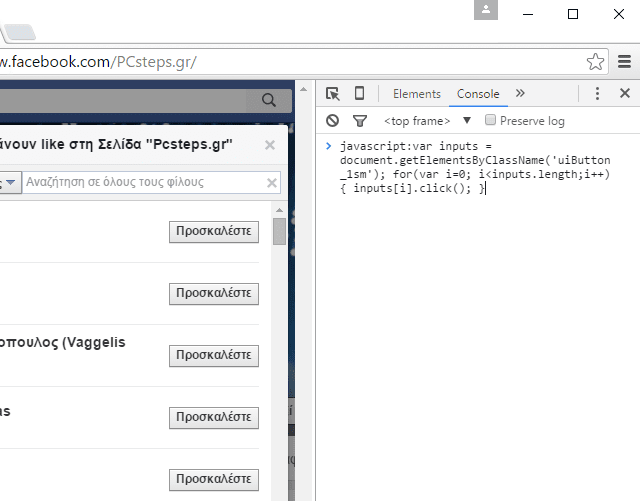Click the fourth Προσκαλέστε invite button
Screen dimensions: 640x501
click(x=214, y=418)
